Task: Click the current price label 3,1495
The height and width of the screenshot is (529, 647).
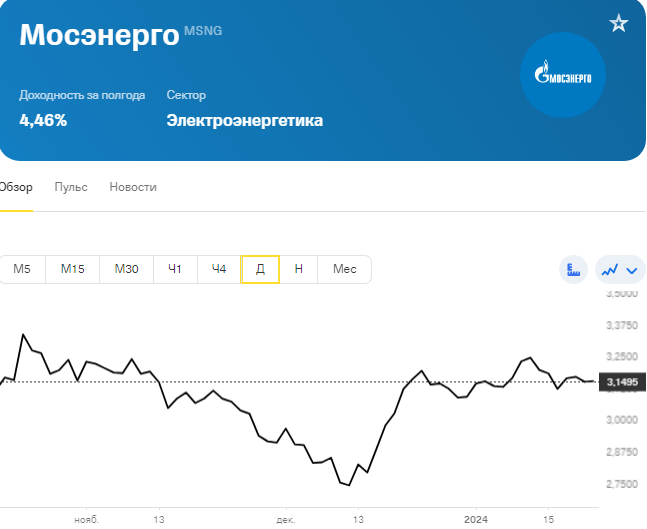Action: point(622,382)
